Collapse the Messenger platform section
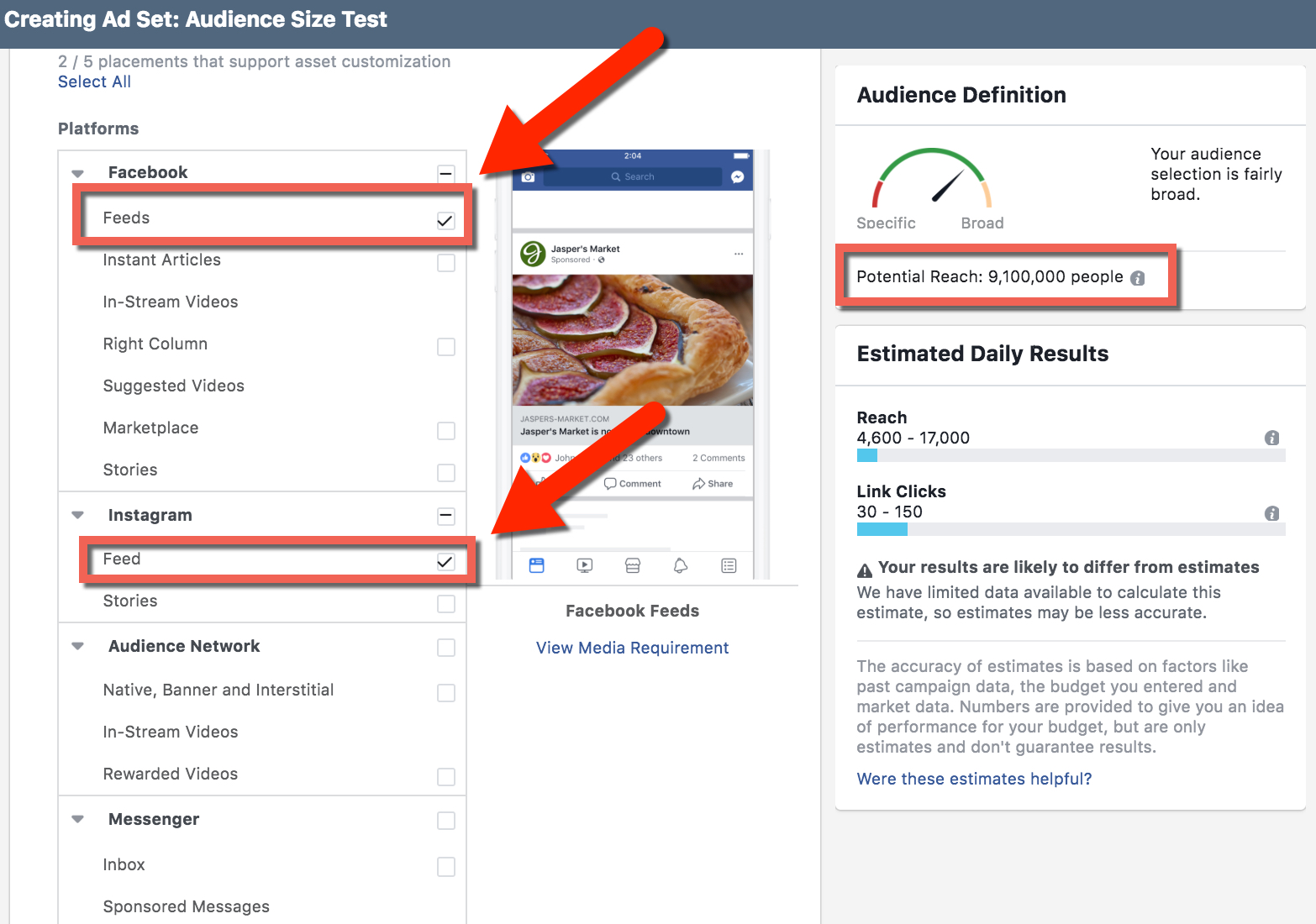Viewport: 1316px width, 924px height. 78,819
